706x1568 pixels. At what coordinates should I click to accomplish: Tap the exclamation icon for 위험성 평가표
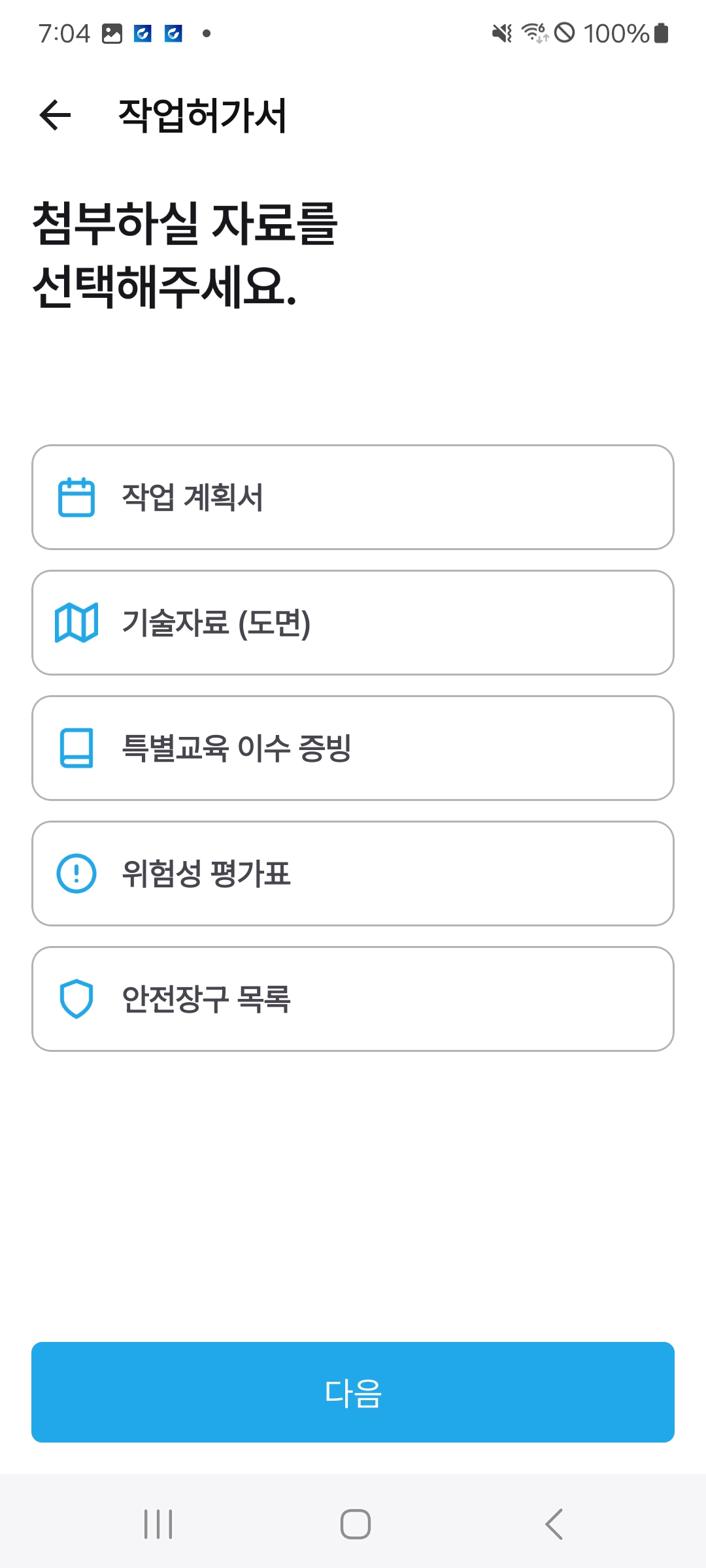76,874
